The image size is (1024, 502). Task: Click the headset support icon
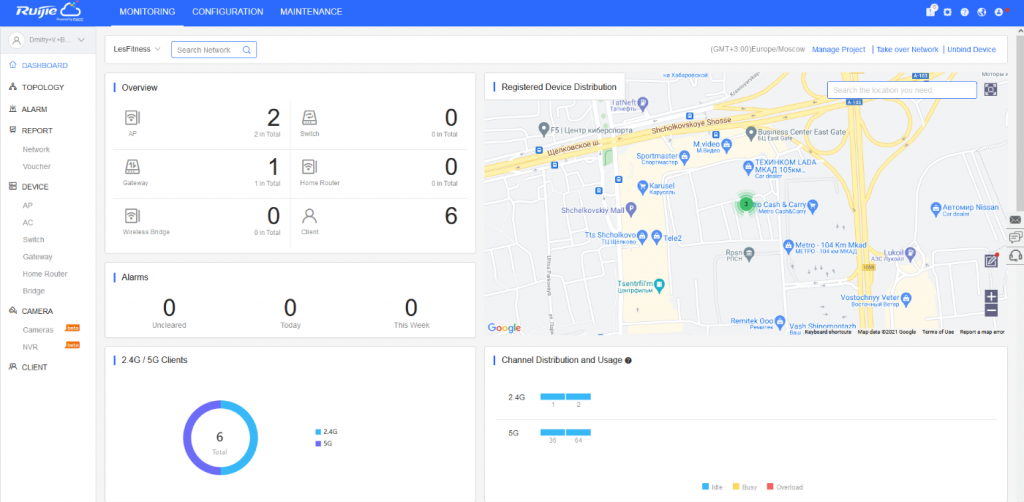click(x=1015, y=255)
